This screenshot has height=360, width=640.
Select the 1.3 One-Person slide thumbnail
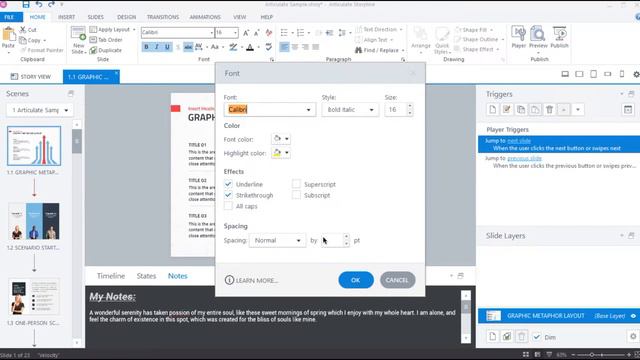click(34, 297)
